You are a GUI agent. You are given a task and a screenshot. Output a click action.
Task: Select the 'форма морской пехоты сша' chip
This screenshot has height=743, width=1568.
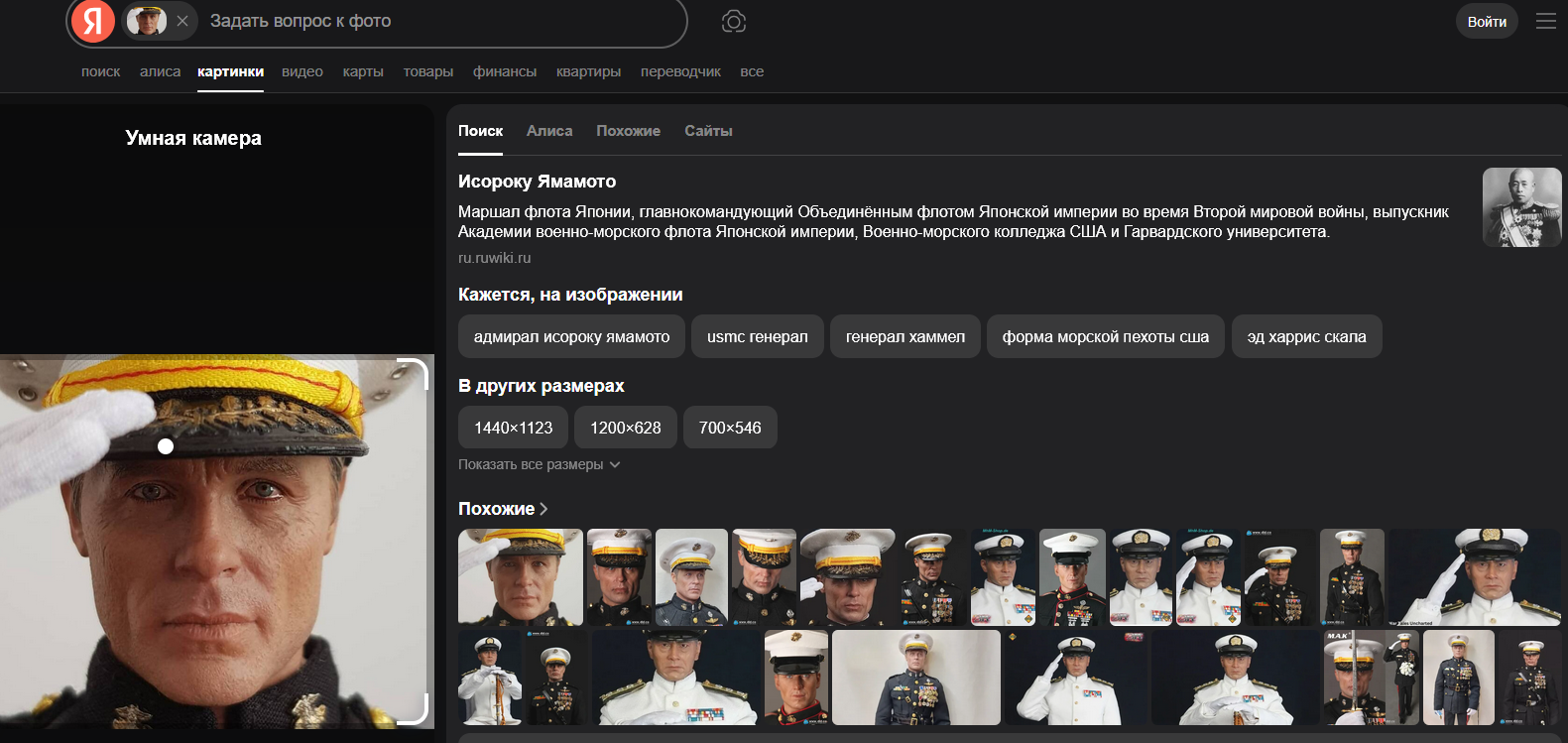click(x=1106, y=337)
